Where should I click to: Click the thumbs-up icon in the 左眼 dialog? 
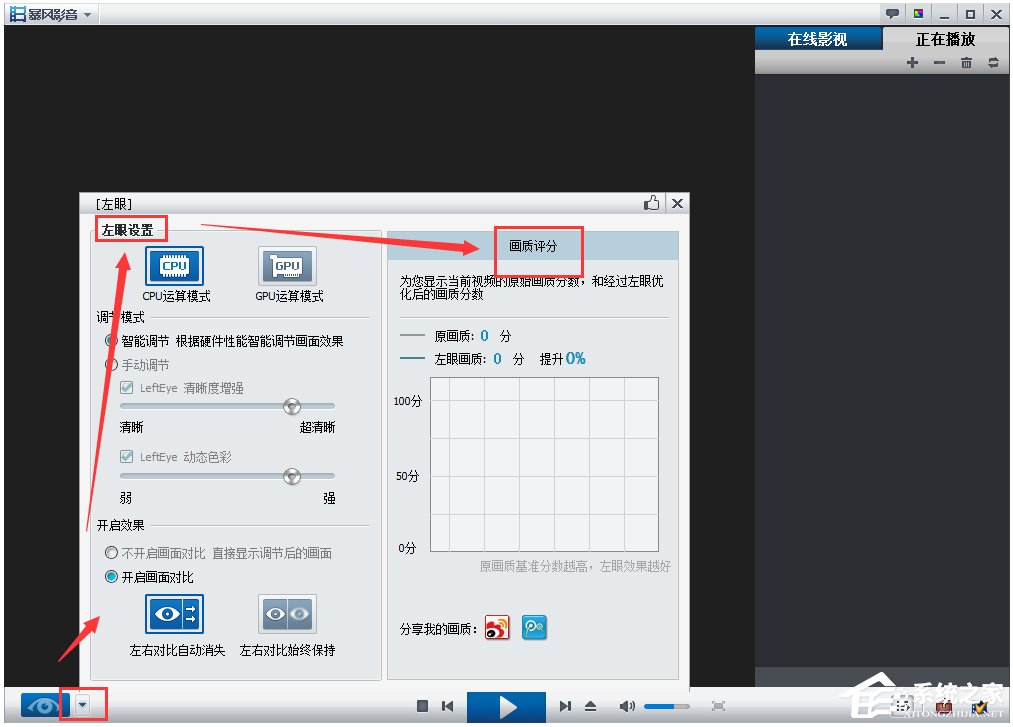click(x=651, y=203)
